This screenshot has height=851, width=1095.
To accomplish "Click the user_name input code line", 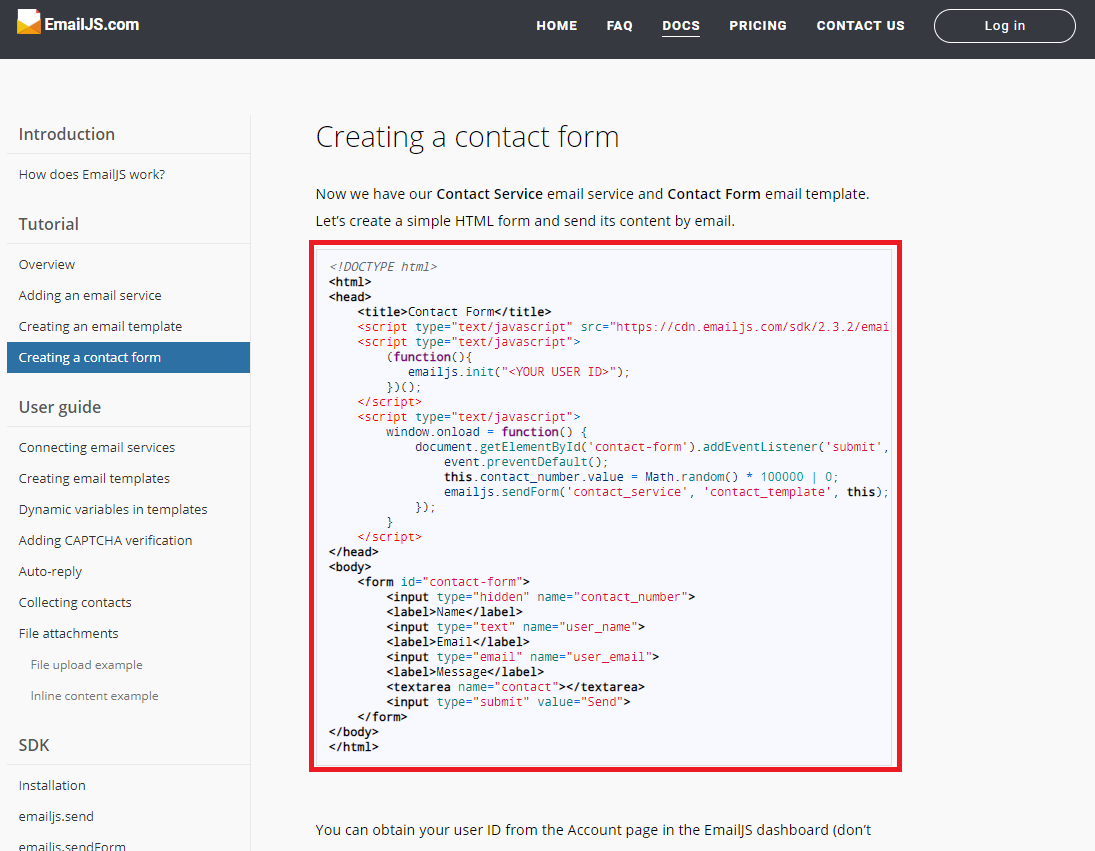I will (515, 627).
